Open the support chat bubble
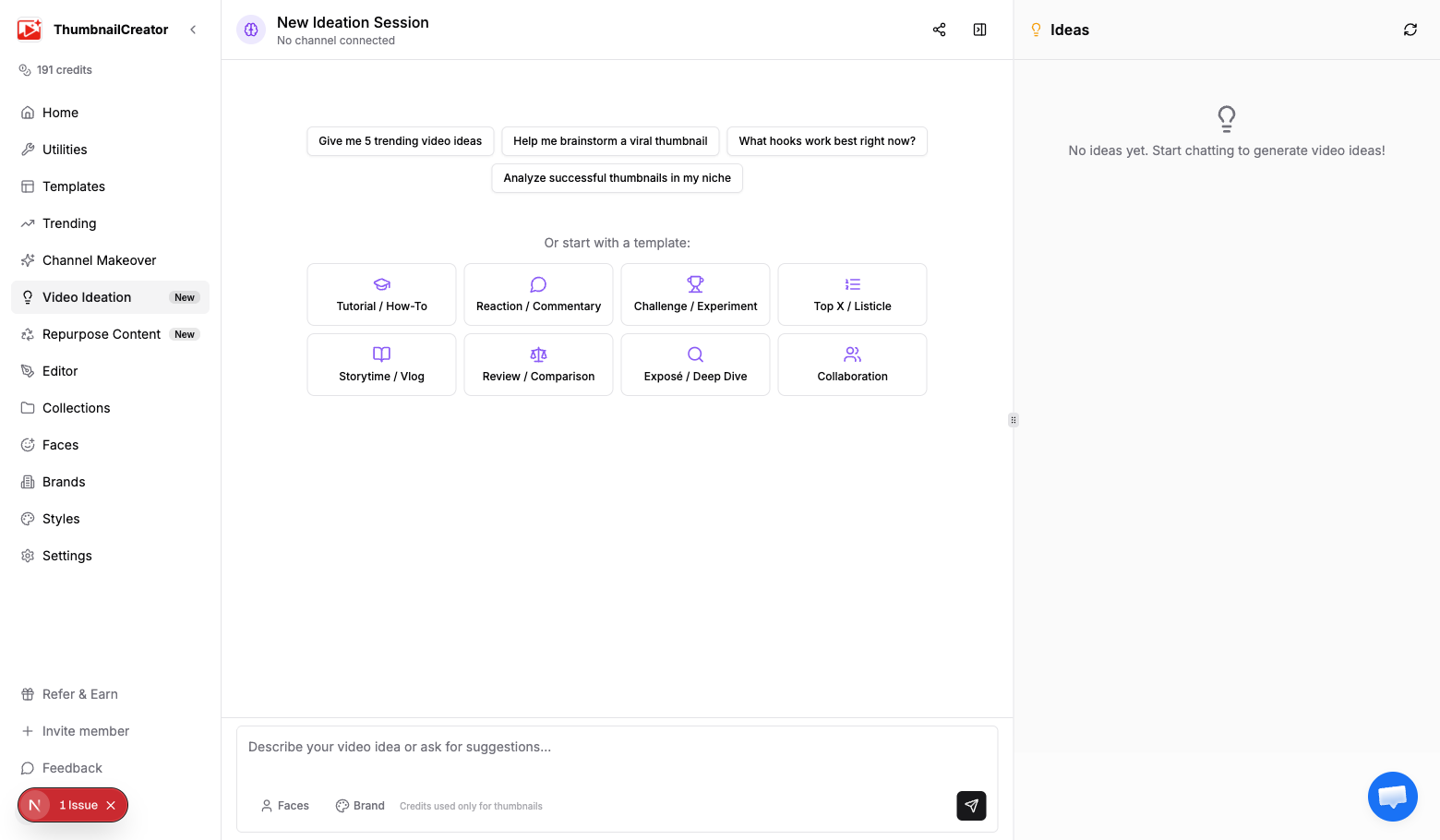 tap(1392, 796)
